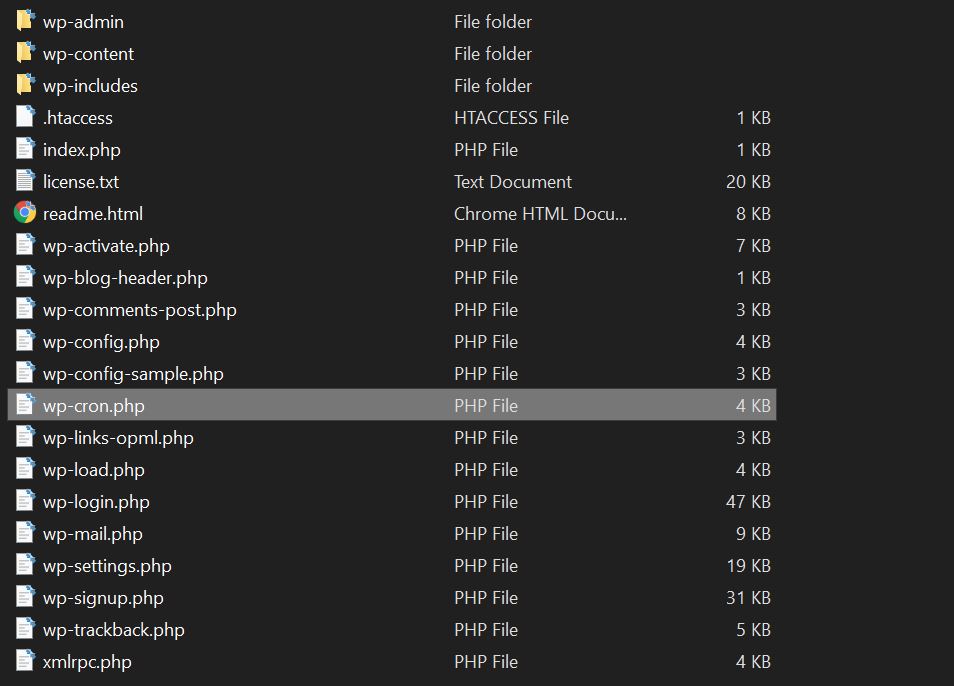Image resolution: width=954 pixels, height=686 pixels.
Task: Click the wp-login.php file icon
Action: [25, 501]
